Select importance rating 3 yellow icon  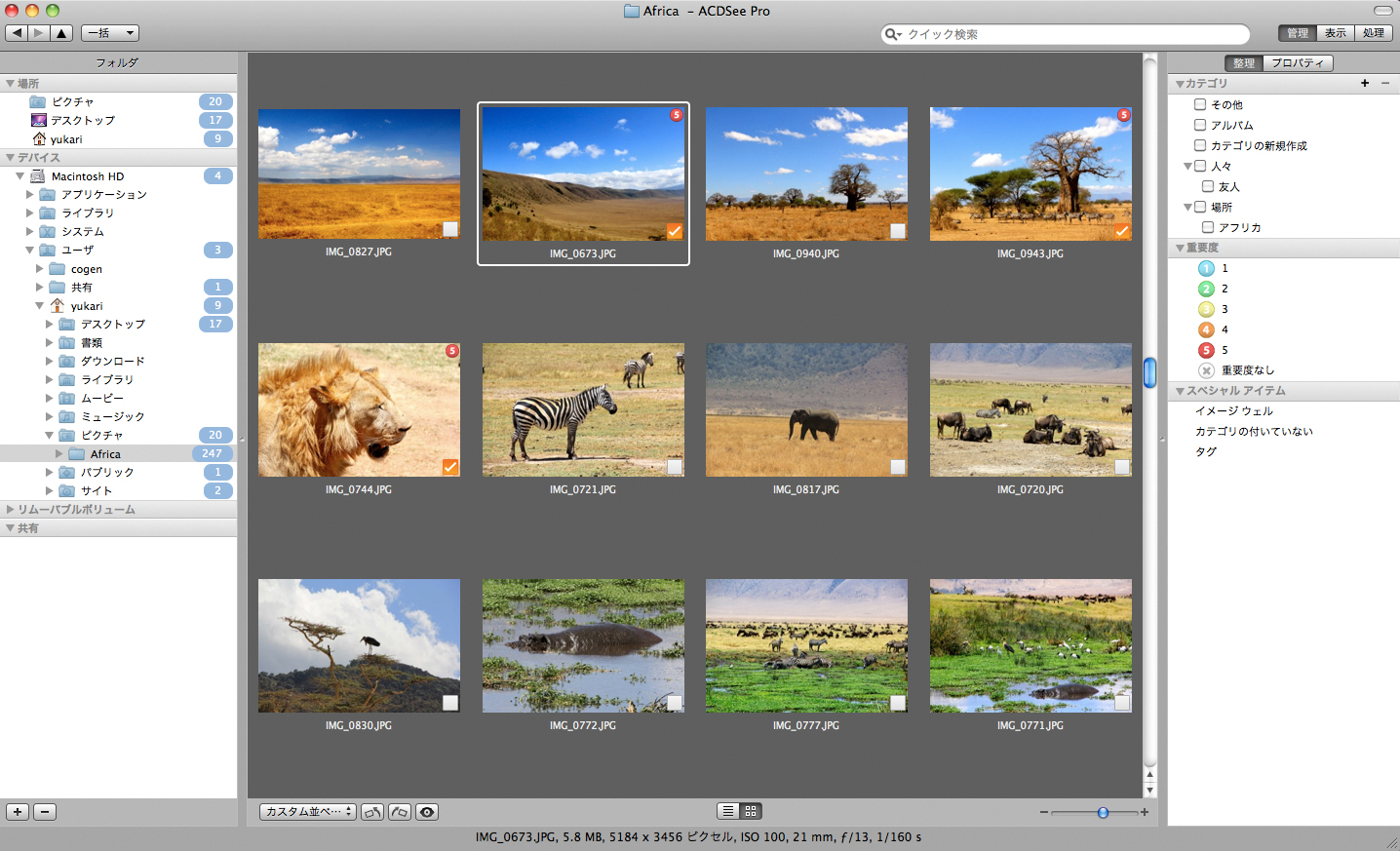coord(1206,309)
